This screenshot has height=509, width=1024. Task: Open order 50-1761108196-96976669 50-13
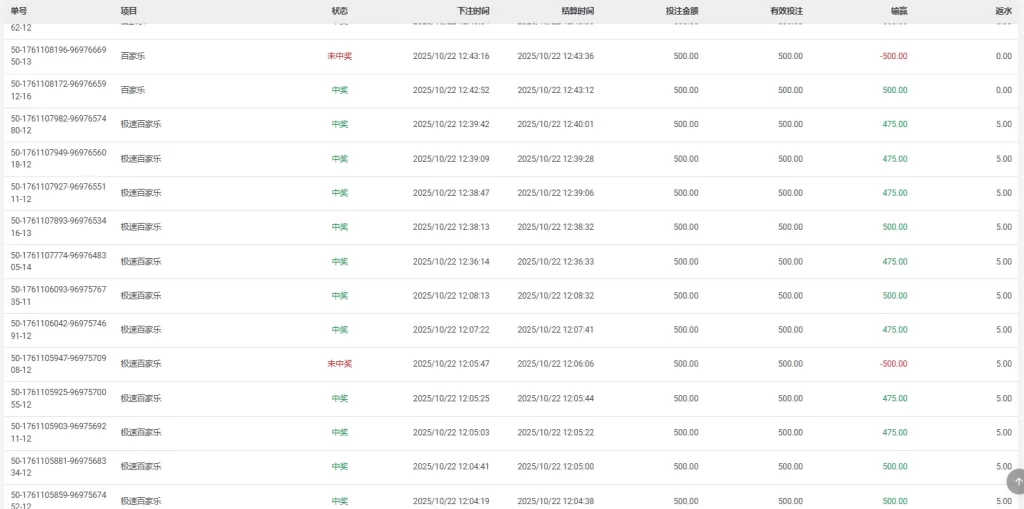[x=58, y=56]
